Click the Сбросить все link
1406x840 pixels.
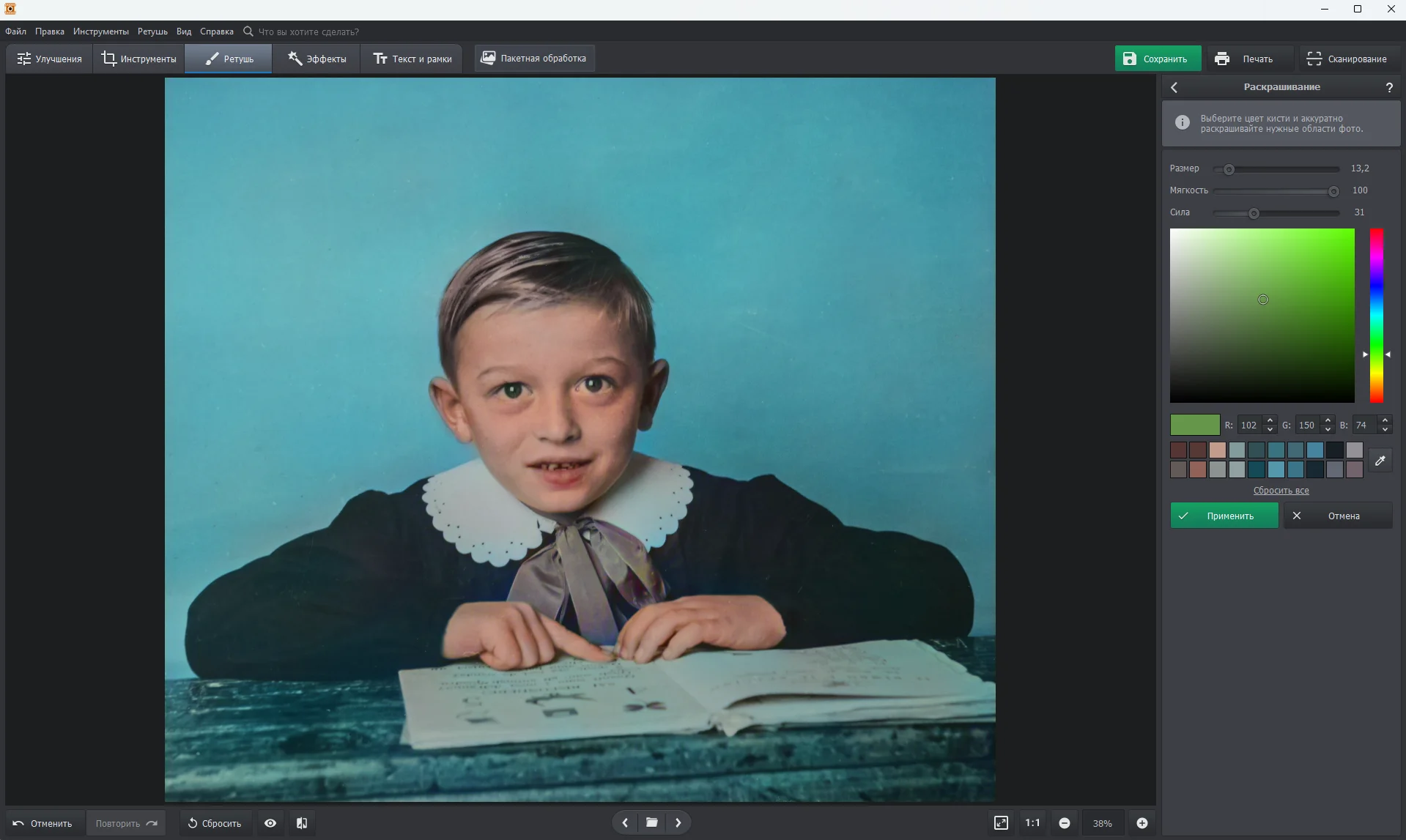point(1281,491)
